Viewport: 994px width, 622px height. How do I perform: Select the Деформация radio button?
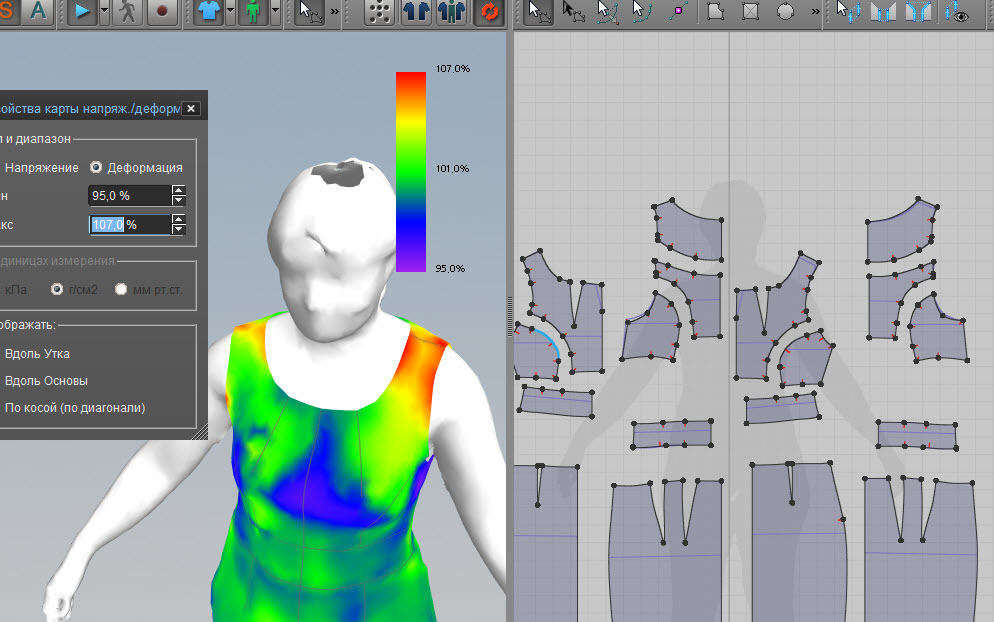pos(97,167)
